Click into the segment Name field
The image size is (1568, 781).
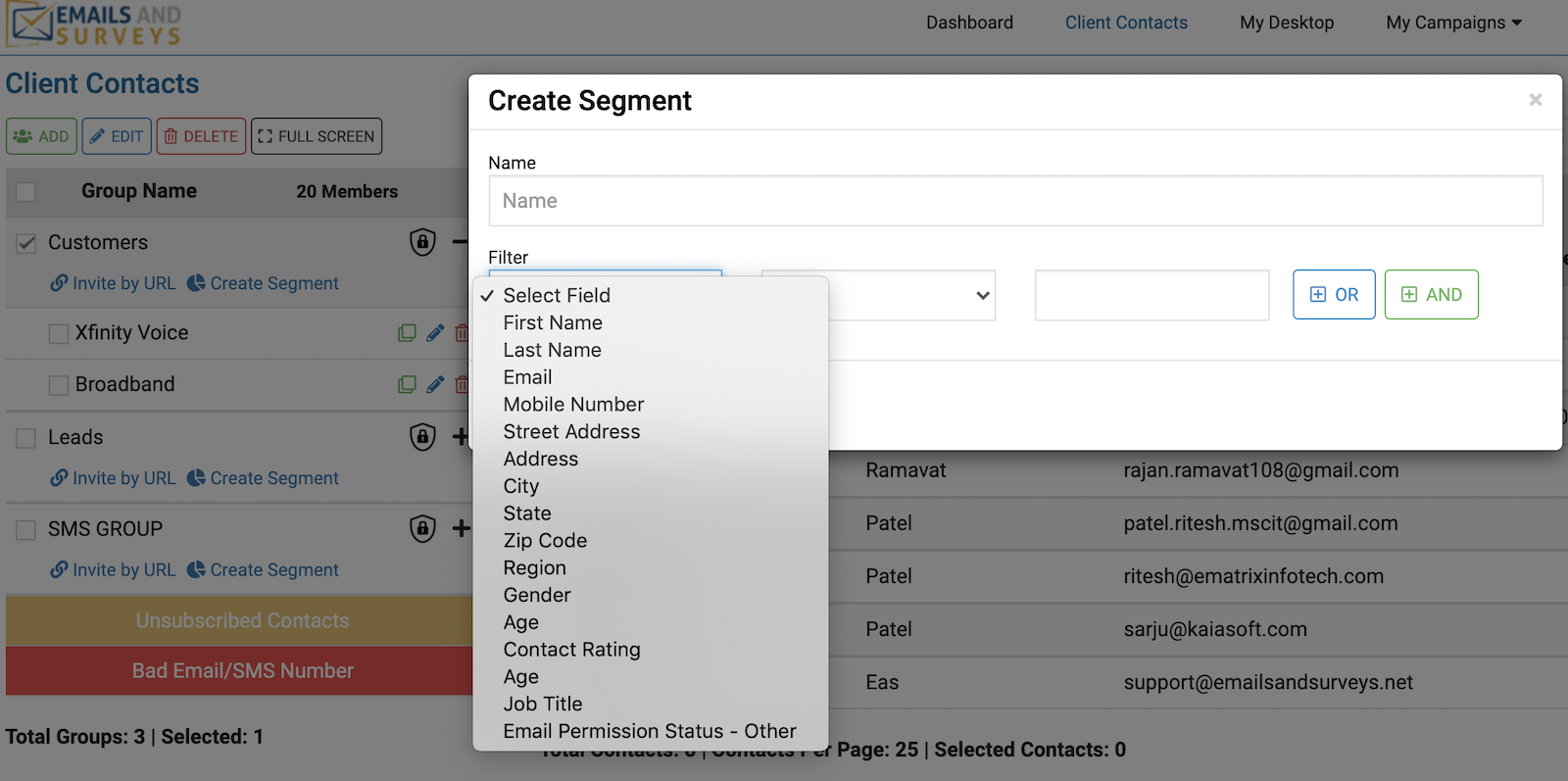[1015, 201]
